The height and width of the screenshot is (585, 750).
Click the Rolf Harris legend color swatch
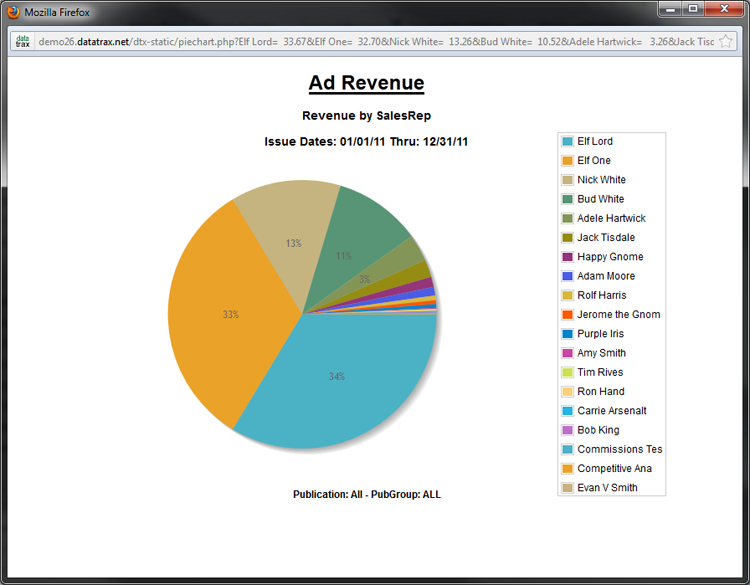point(567,295)
